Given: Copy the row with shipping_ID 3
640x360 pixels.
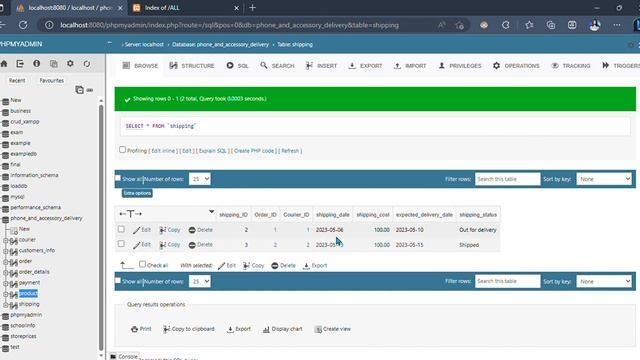Looking at the screenshot, I should click(x=170, y=244).
